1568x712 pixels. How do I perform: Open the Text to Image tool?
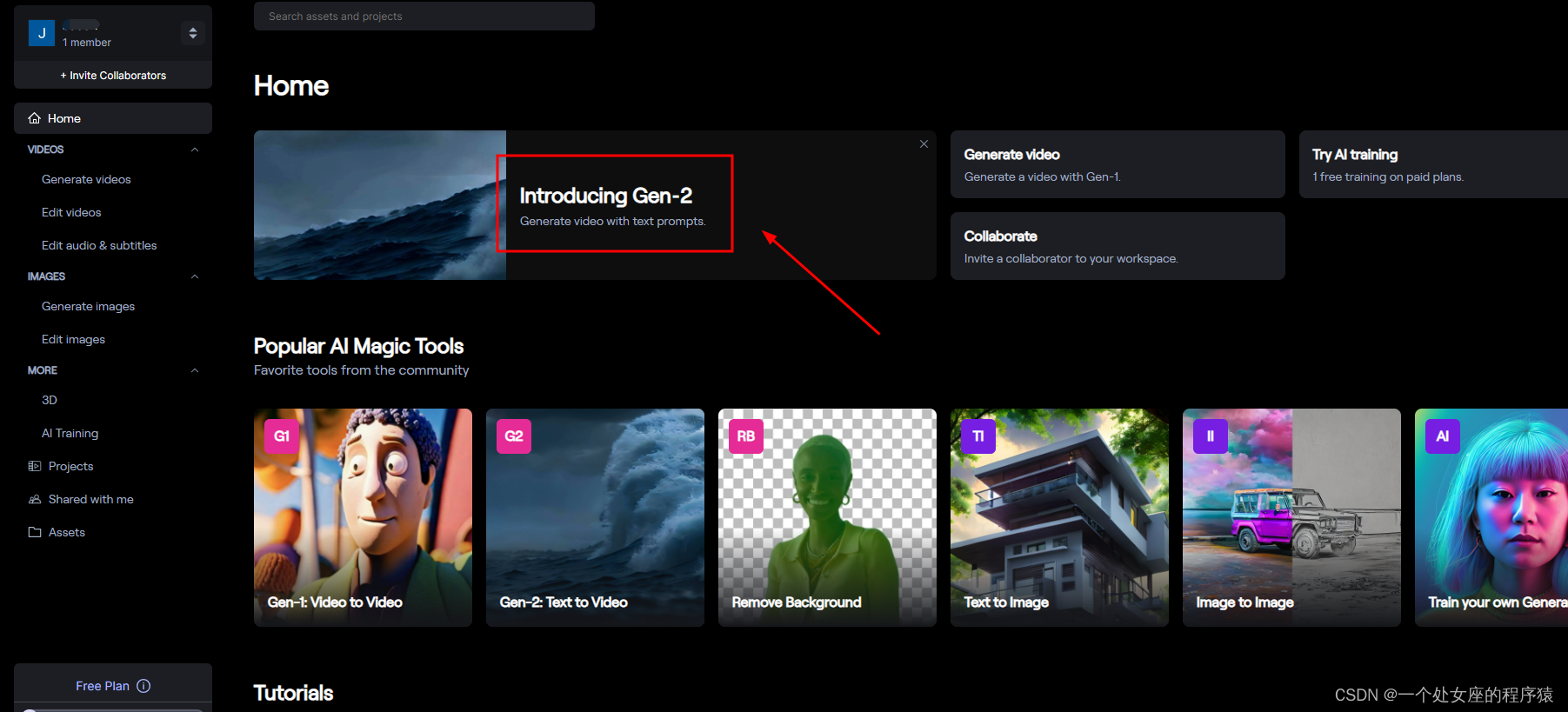(x=1059, y=517)
